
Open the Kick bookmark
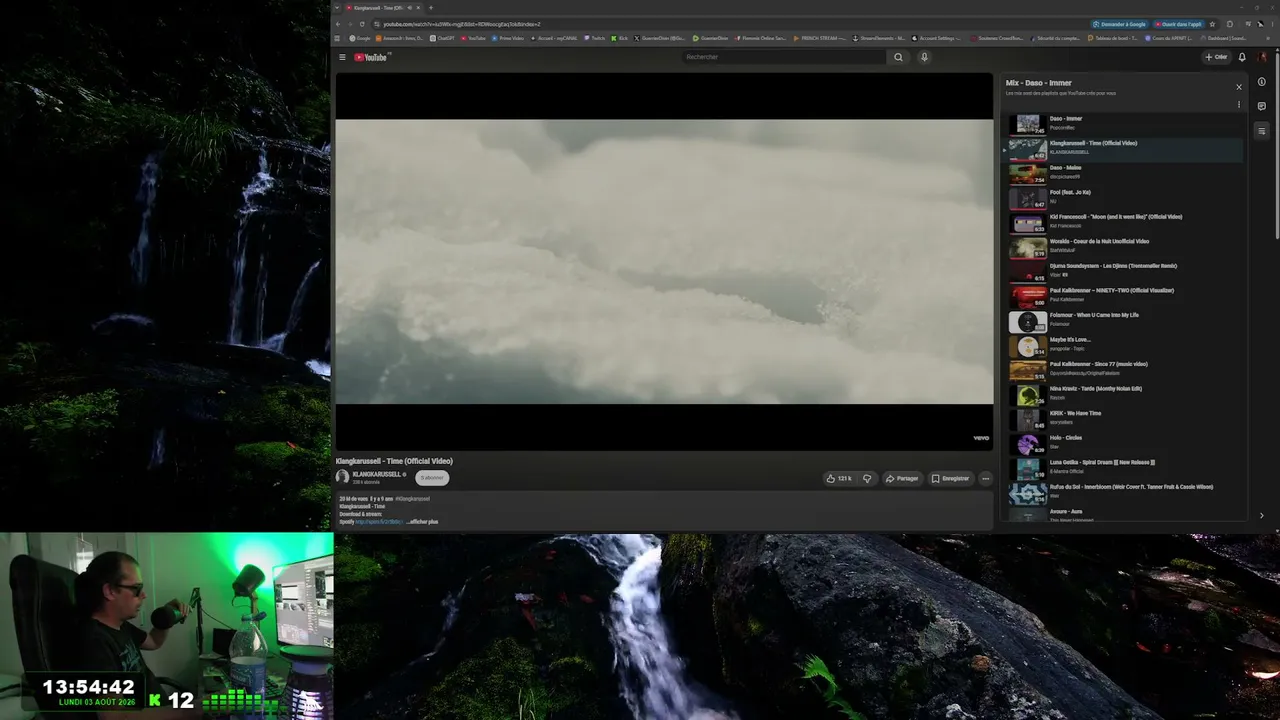click(x=619, y=38)
